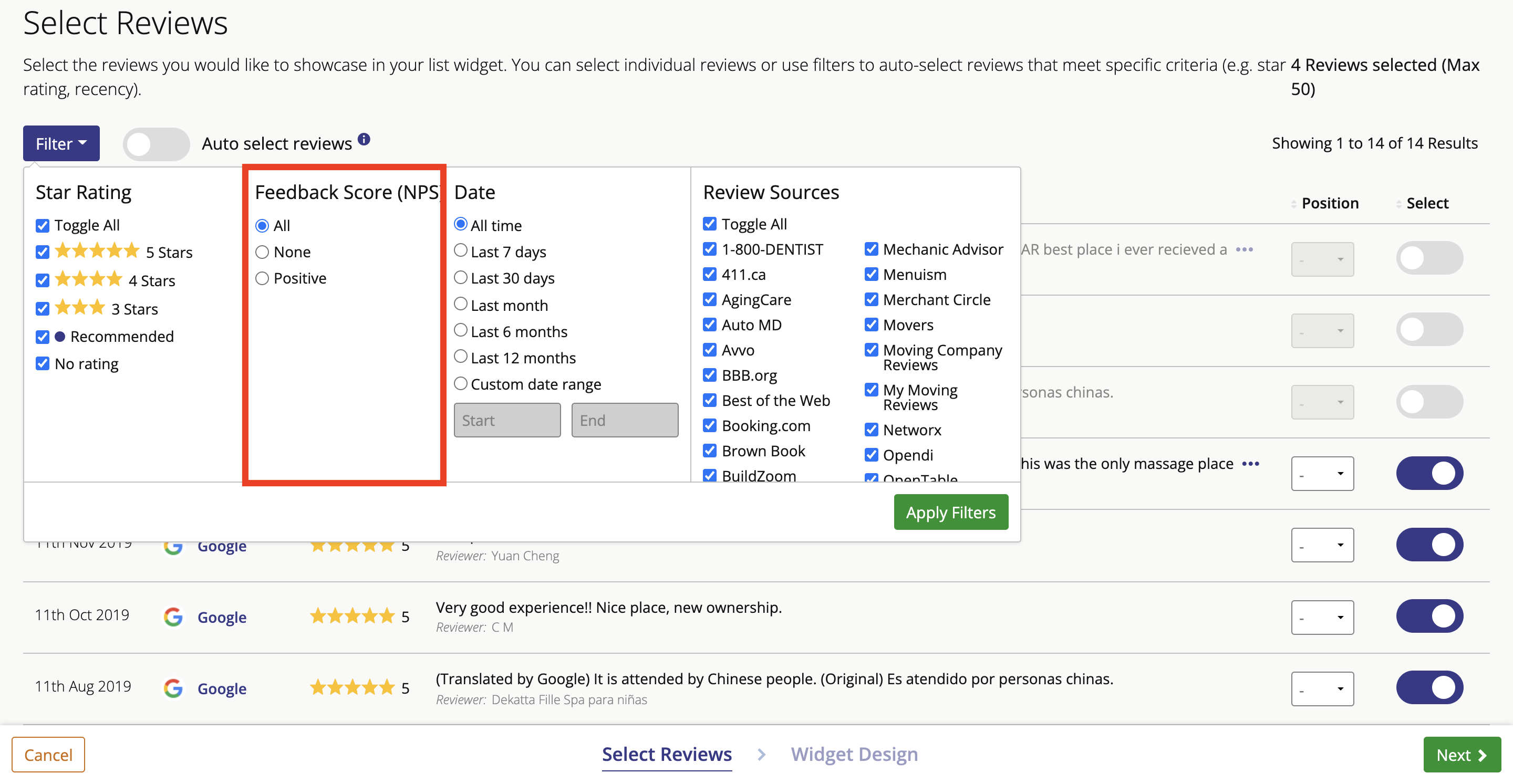Uncheck the 5 Stars checkbox

pyautogui.click(x=42, y=252)
